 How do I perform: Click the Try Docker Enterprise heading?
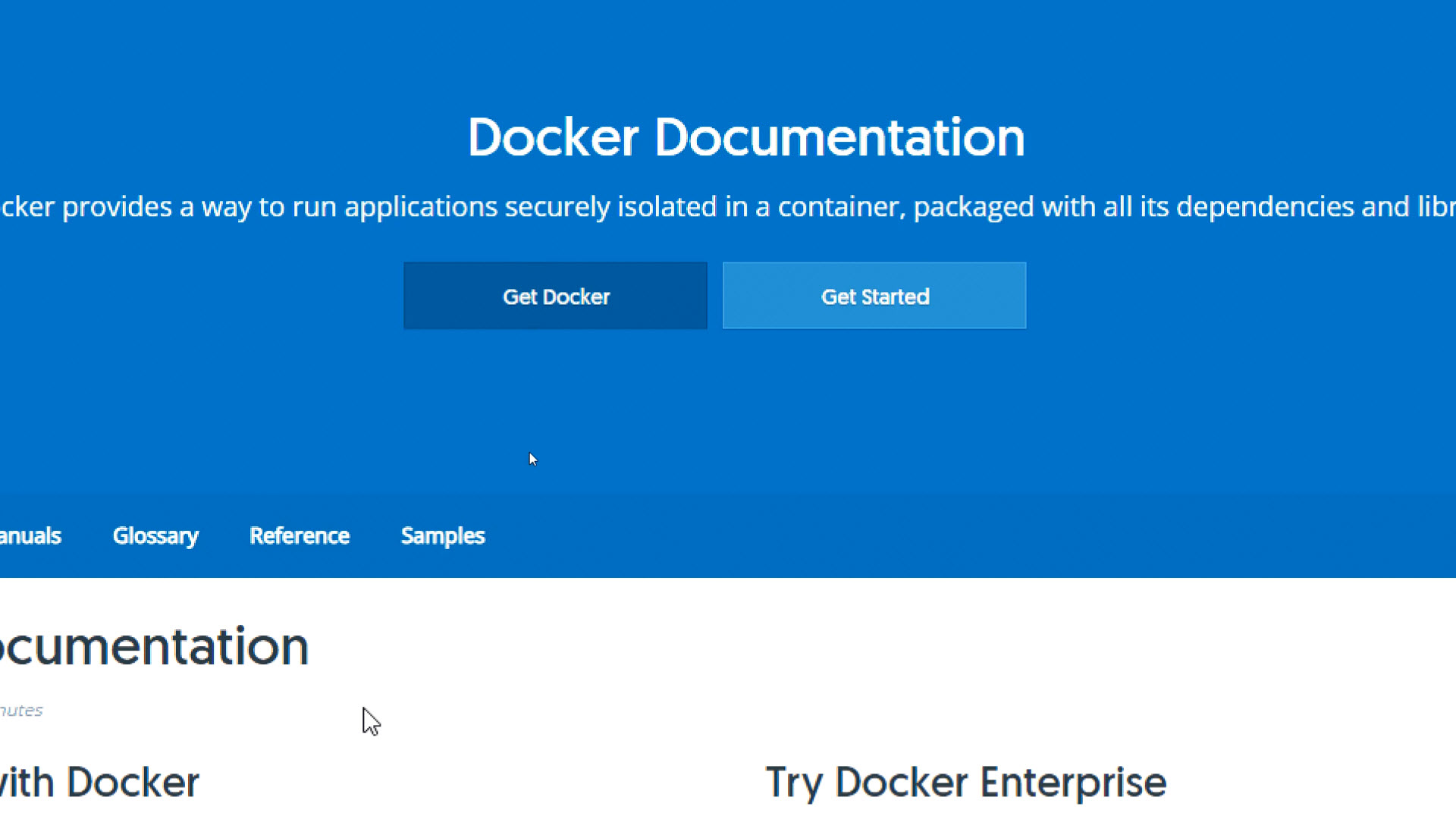[x=965, y=783]
